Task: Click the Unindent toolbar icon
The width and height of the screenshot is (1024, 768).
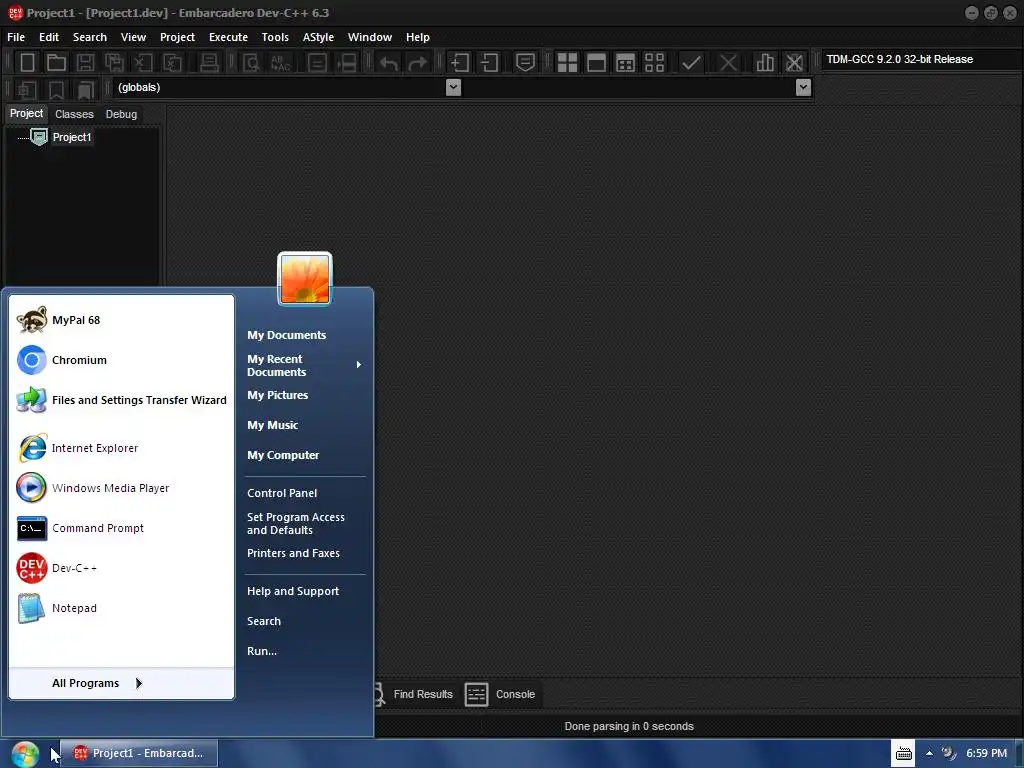Action: coord(489,63)
